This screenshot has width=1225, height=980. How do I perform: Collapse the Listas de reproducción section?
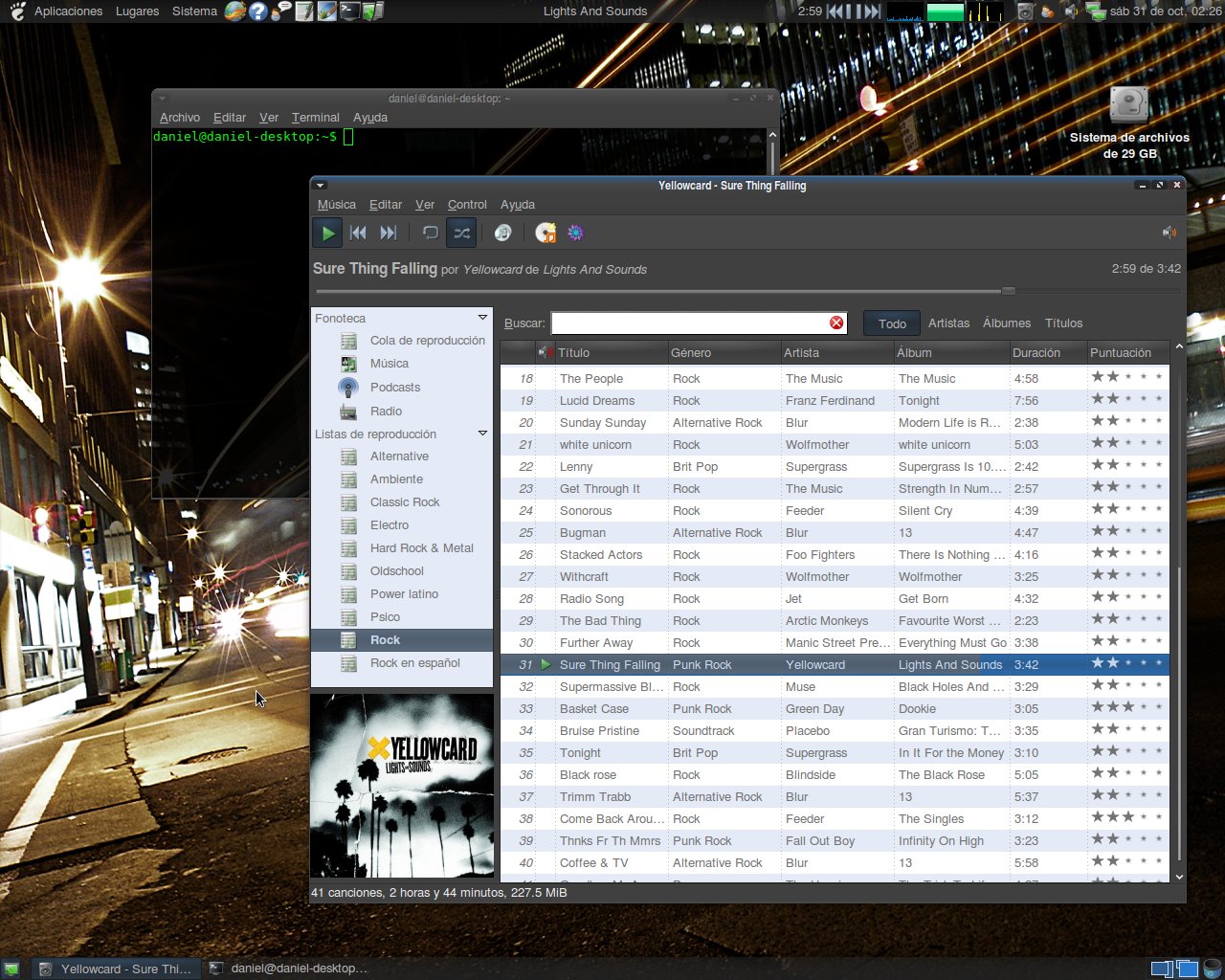(x=482, y=434)
